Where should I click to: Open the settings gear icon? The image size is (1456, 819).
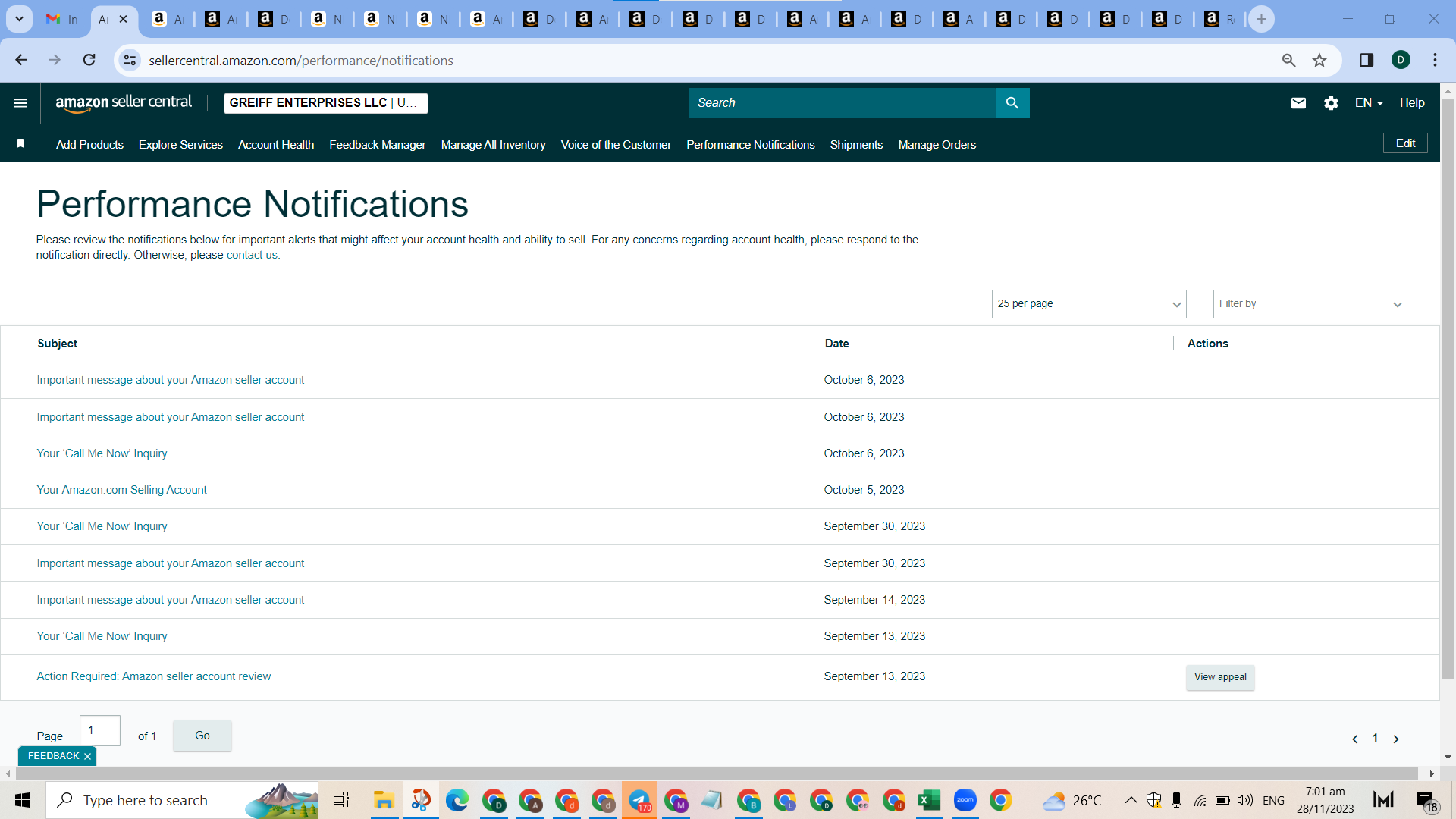point(1331,103)
